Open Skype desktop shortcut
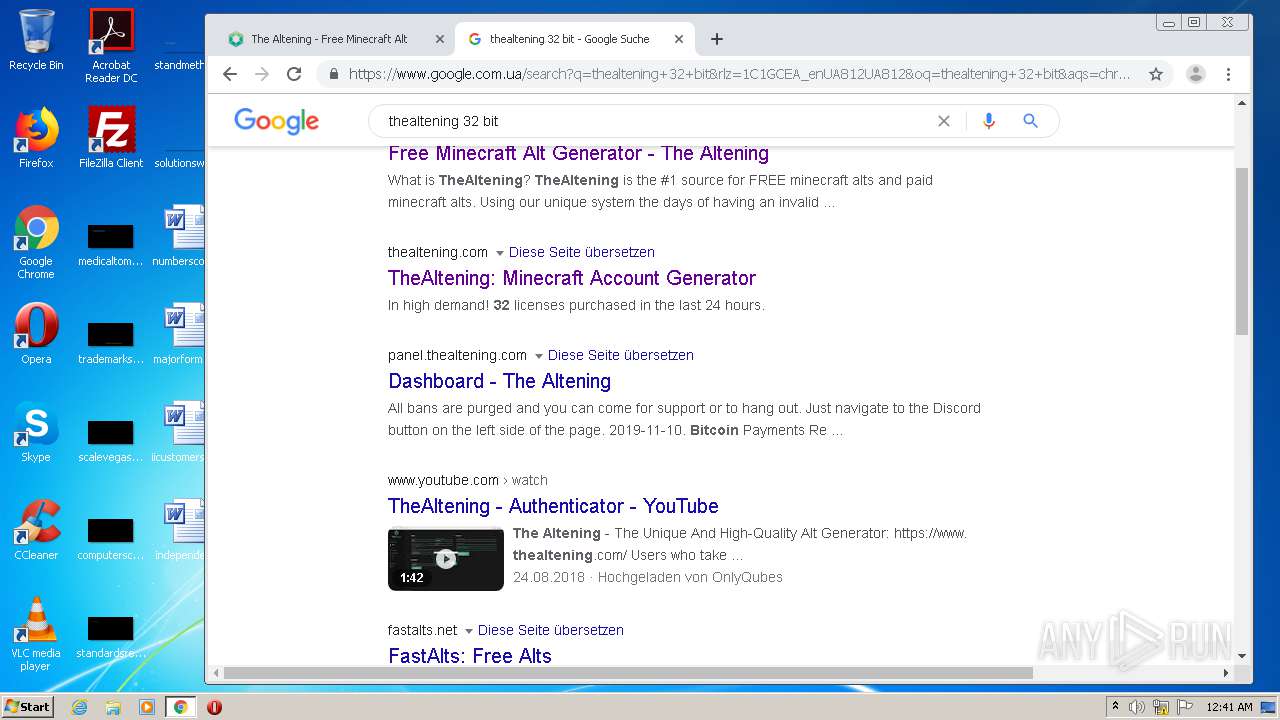The image size is (1280, 720). coord(36,432)
